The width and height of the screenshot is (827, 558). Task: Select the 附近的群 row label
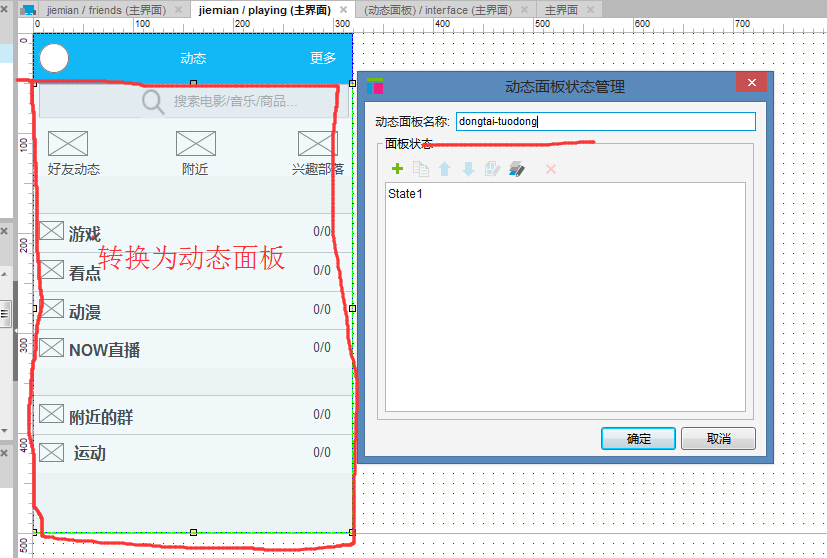tap(101, 417)
